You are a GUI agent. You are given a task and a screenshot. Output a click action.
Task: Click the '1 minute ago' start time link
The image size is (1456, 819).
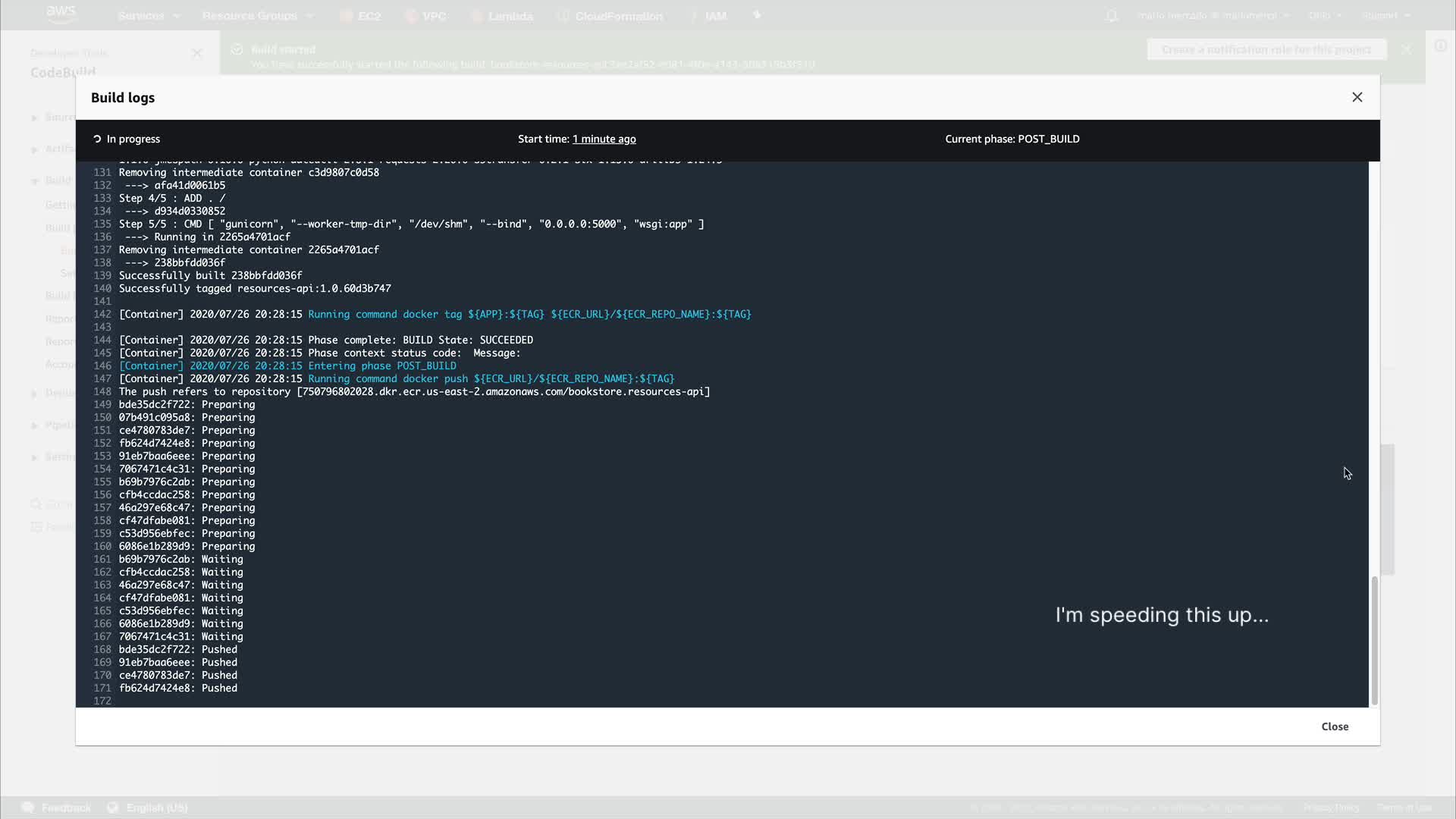click(604, 139)
